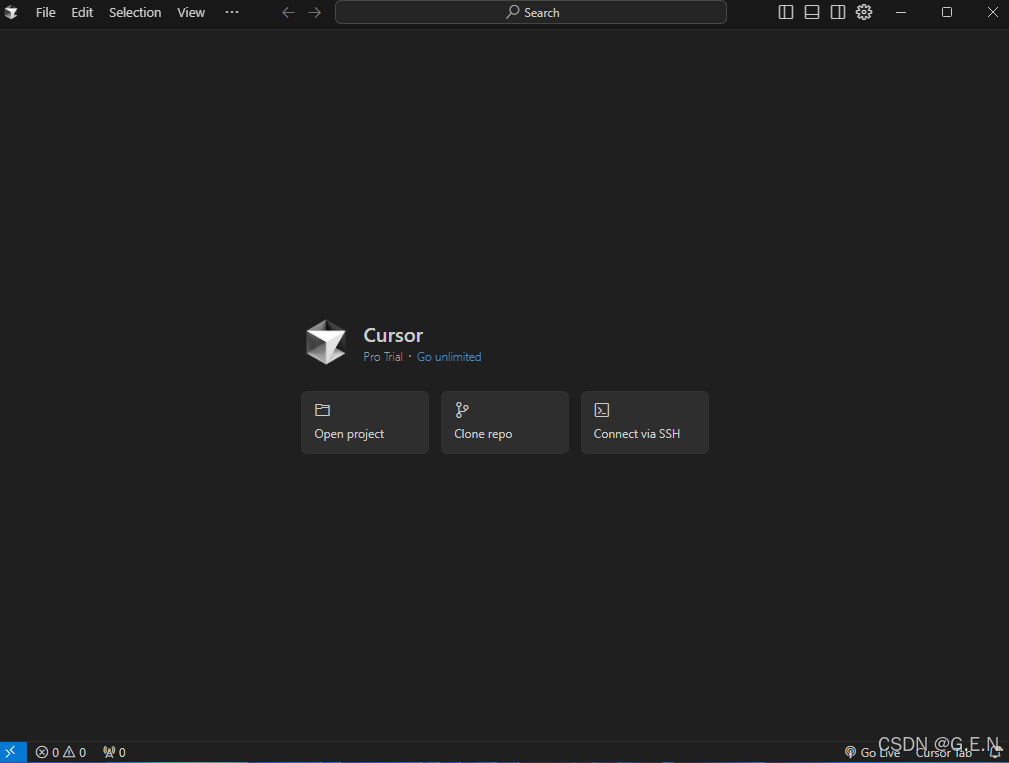
Task: Click the folder icon on Open project
Action: coord(322,410)
